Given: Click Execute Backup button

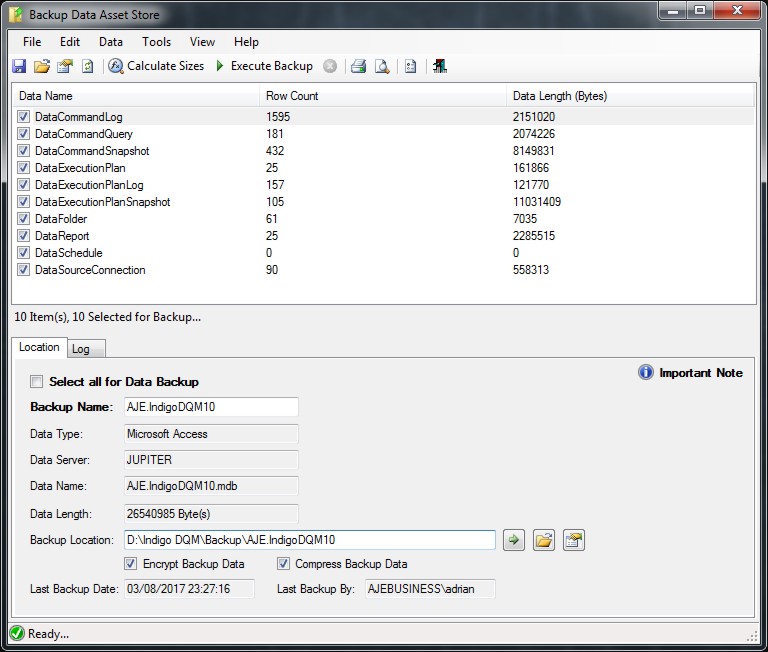Looking at the screenshot, I should coord(264,66).
